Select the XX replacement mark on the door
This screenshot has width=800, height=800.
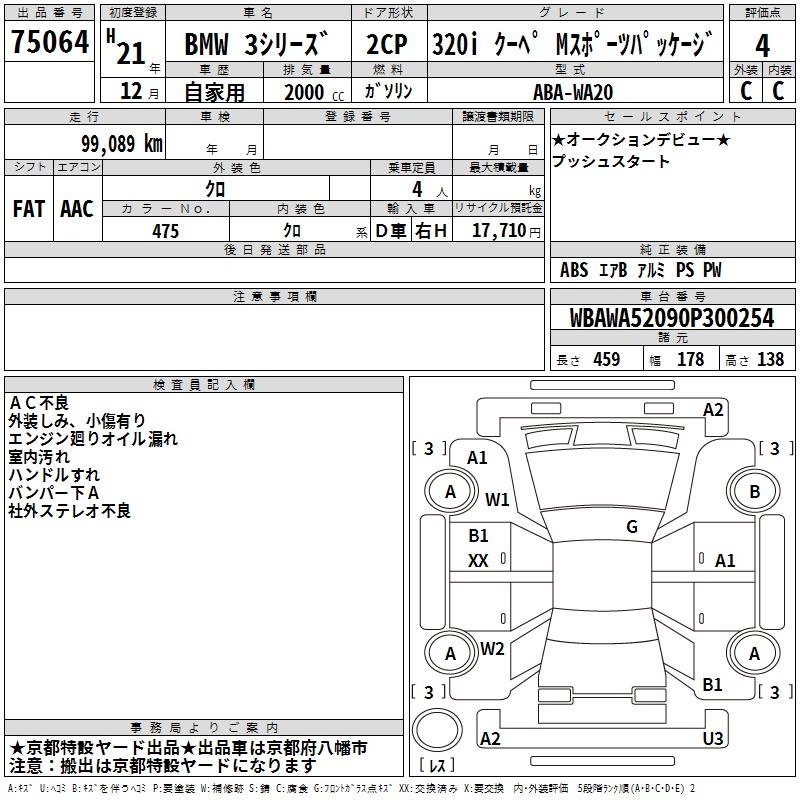click(x=479, y=561)
